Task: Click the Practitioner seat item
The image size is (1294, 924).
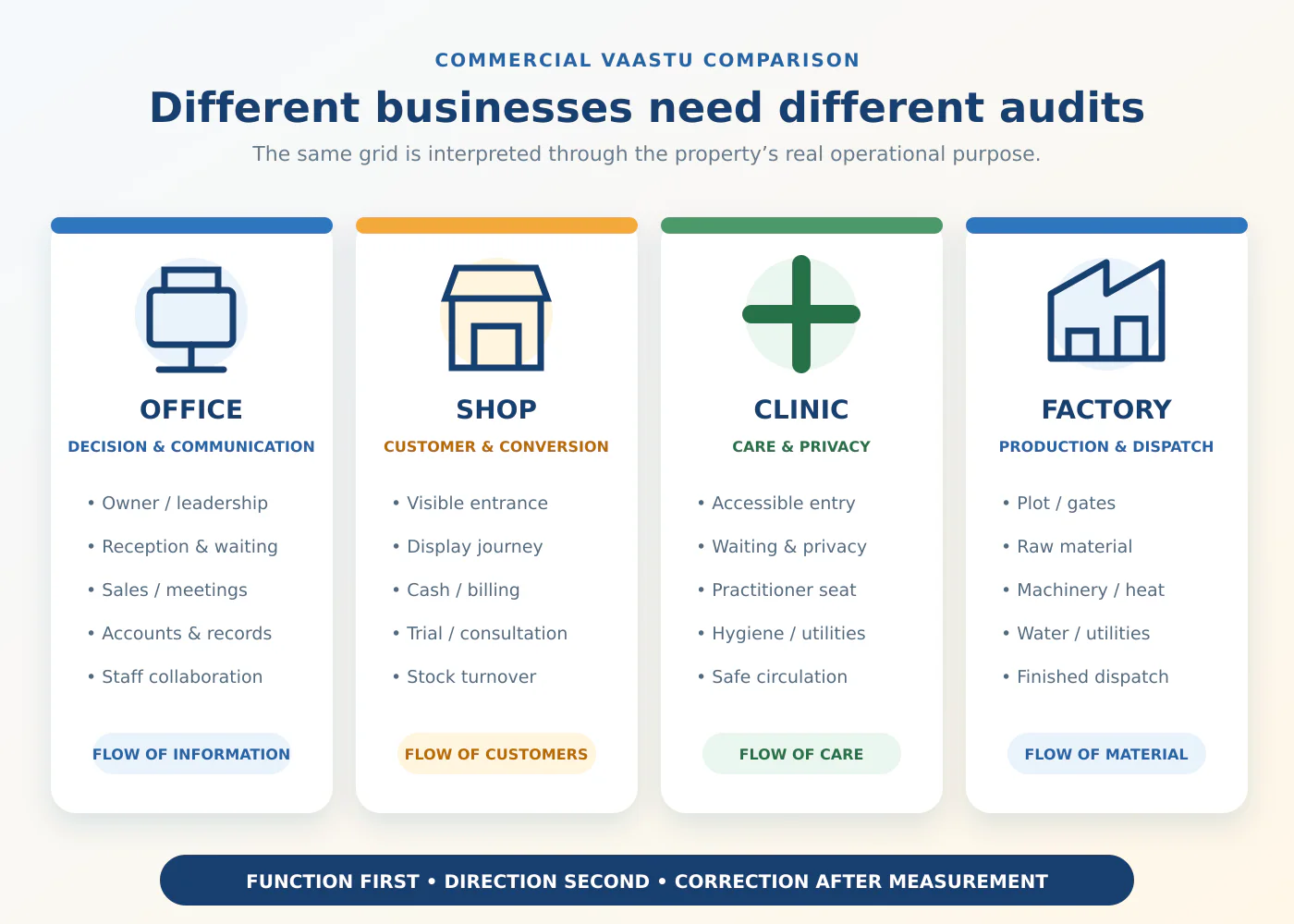Action: [776, 590]
